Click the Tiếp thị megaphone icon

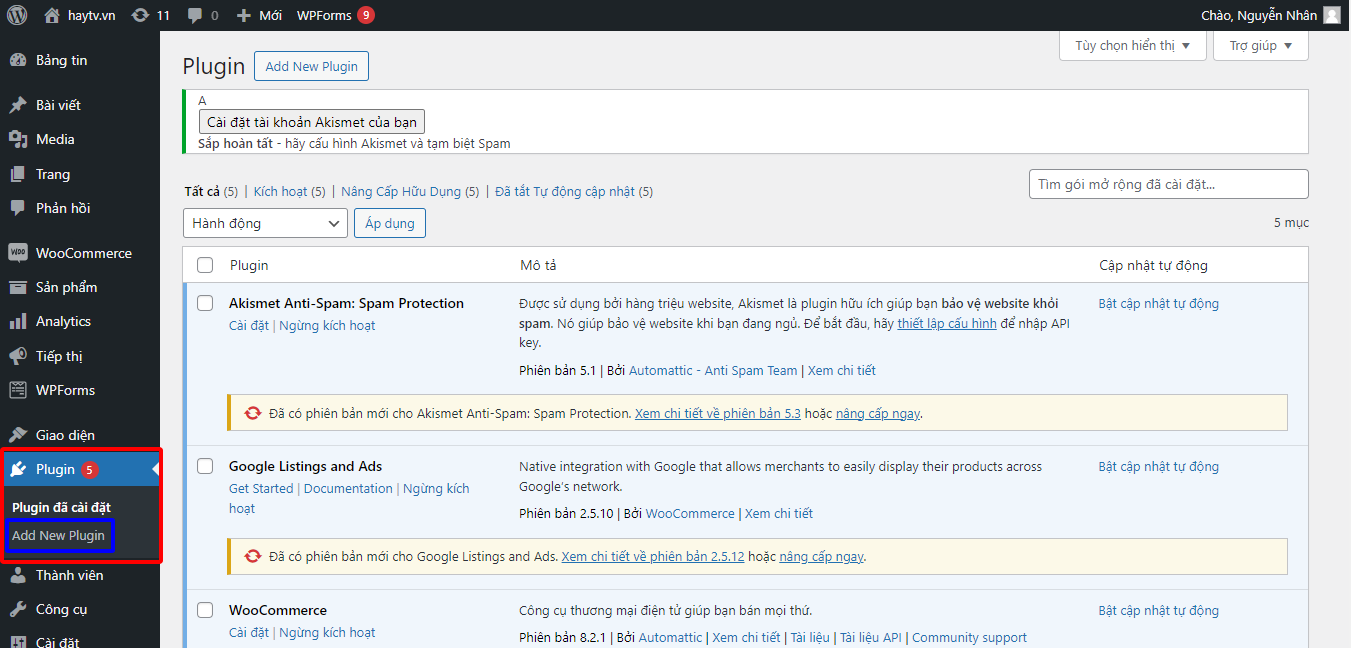click(18, 356)
